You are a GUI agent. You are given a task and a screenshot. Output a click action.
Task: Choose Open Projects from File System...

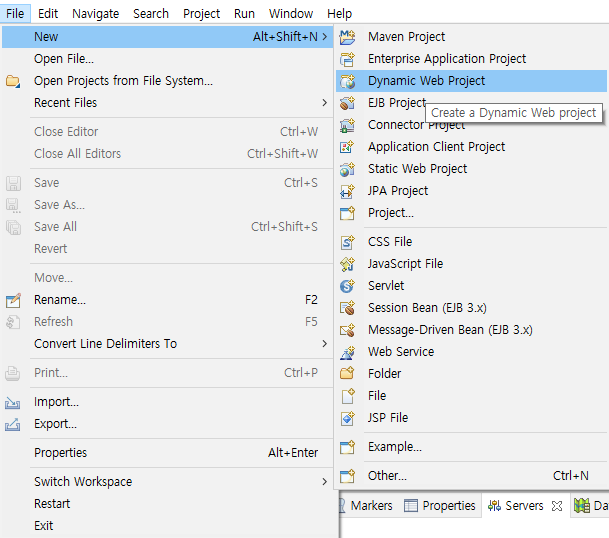click(167, 81)
